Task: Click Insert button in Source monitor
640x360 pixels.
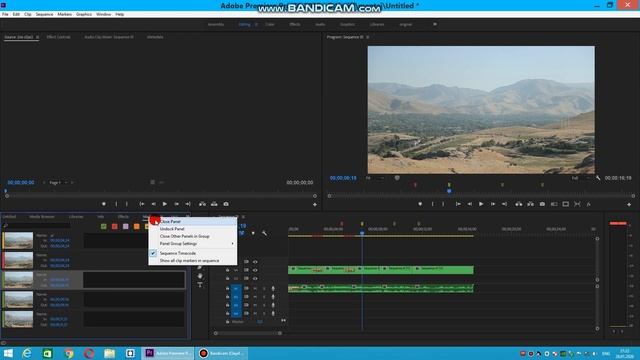Action: point(202,204)
